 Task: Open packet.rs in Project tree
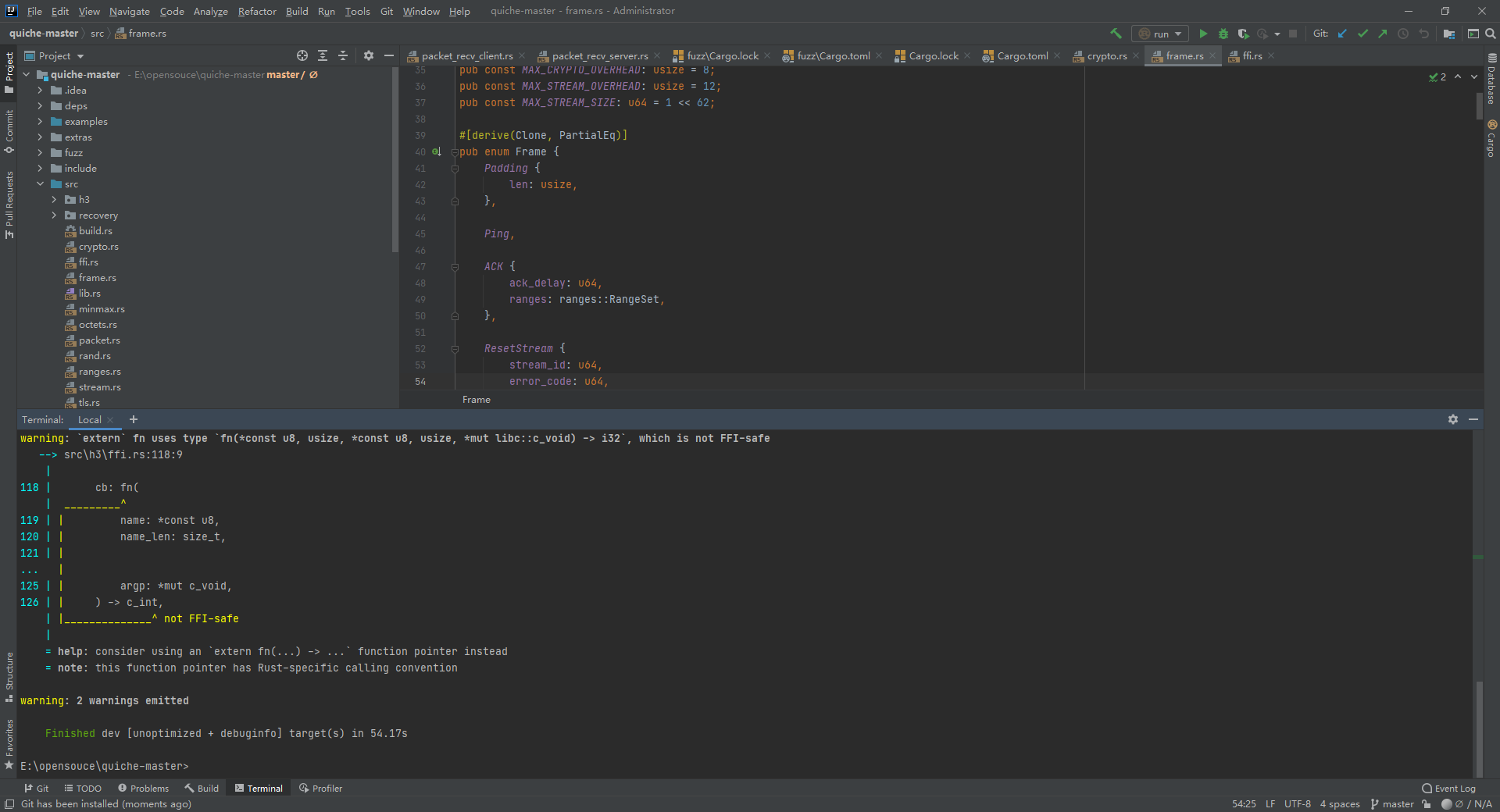click(x=99, y=340)
